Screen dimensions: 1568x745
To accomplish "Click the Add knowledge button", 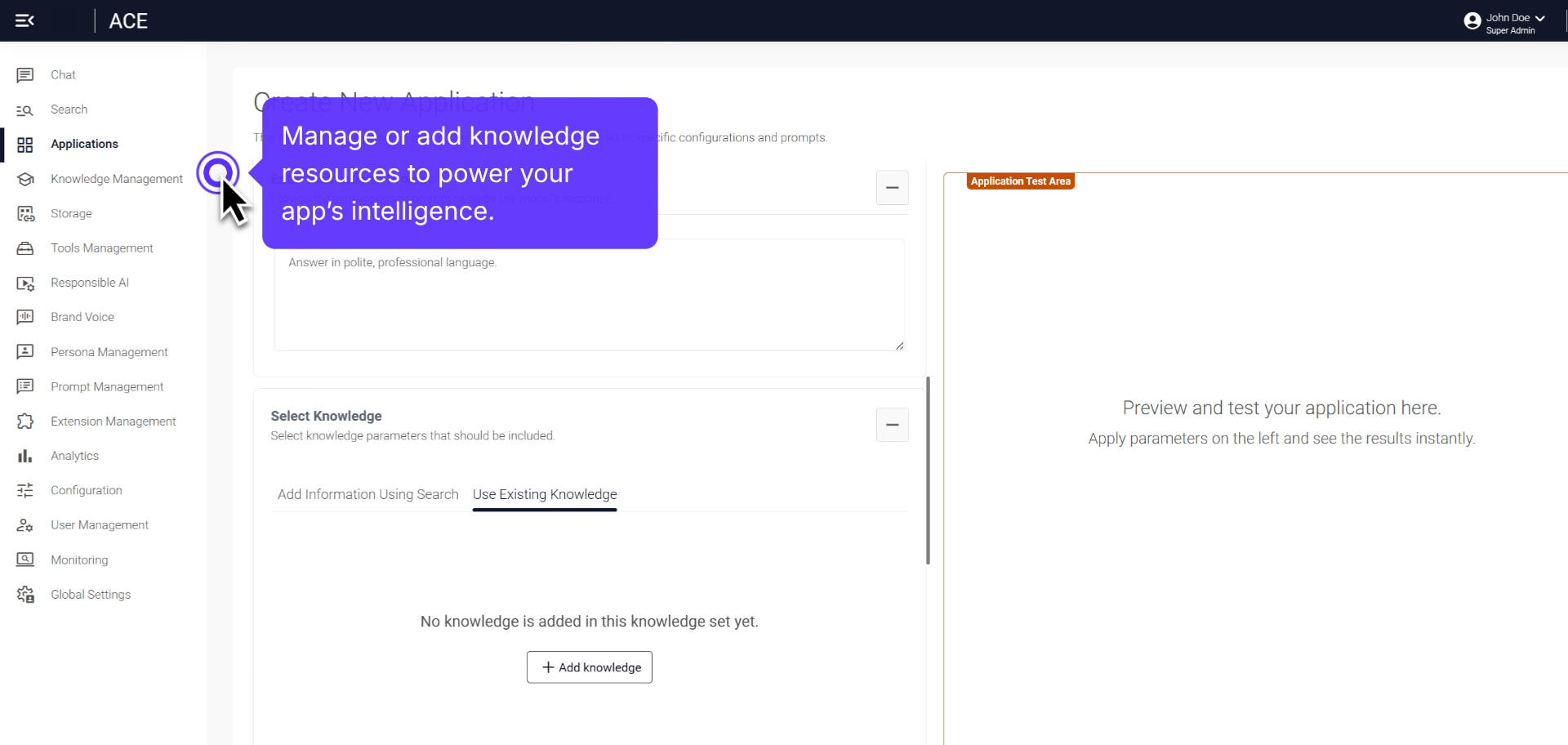I will point(589,667).
